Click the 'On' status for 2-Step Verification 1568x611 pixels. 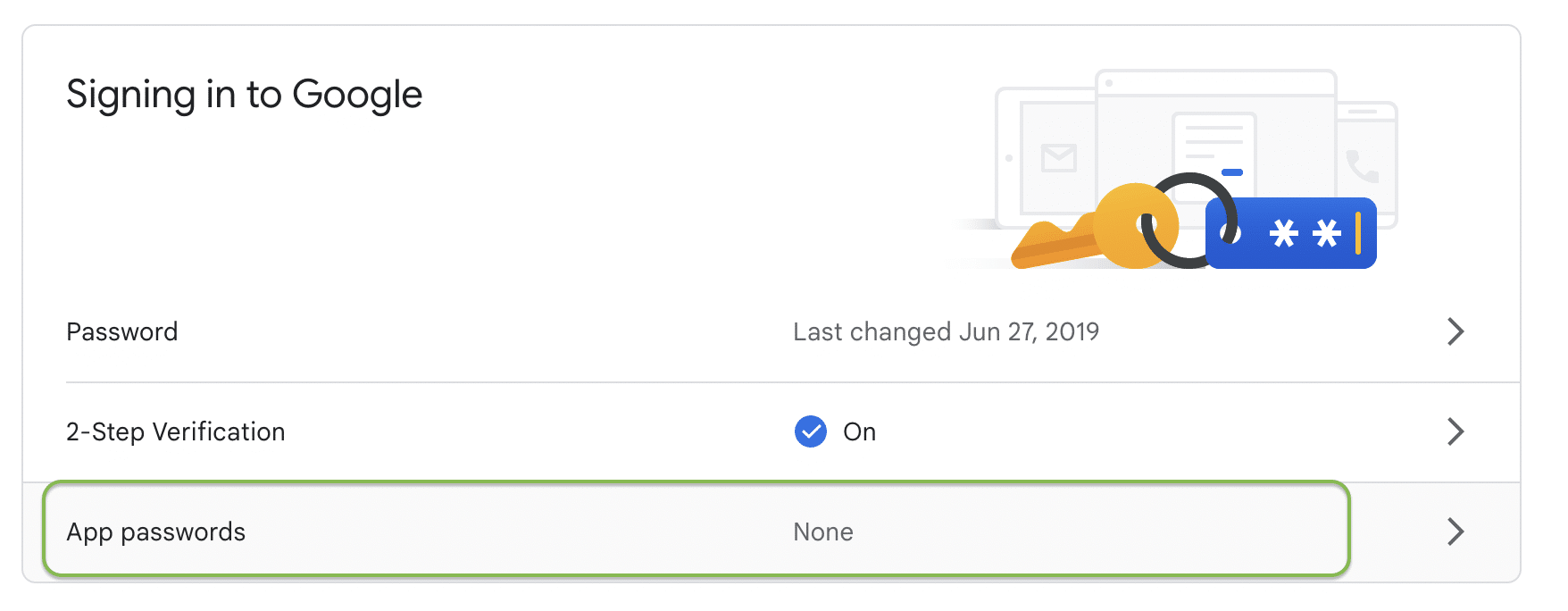click(859, 432)
